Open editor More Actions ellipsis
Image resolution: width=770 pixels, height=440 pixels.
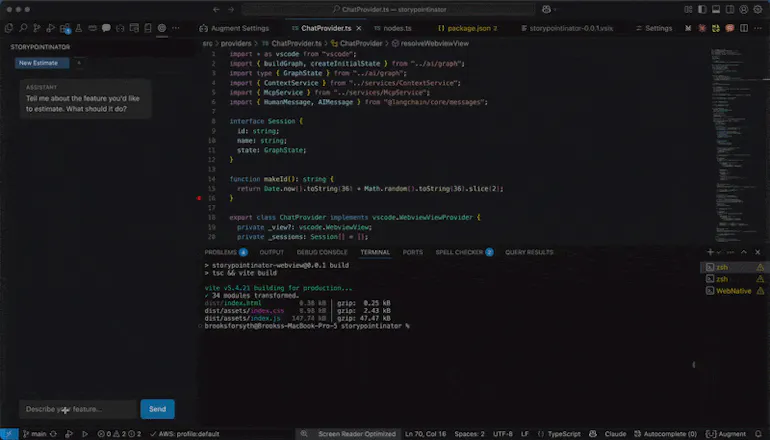tap(758, 28)
